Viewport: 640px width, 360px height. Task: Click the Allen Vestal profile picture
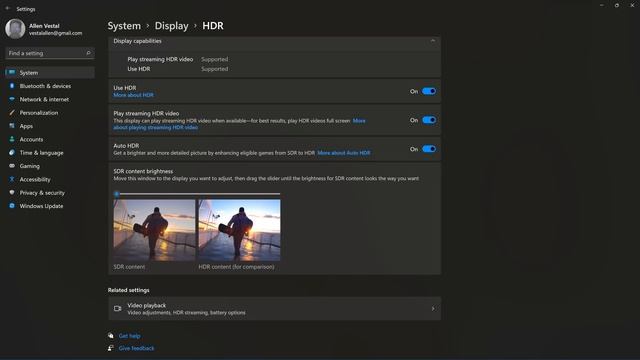click(x=15, y=29)
